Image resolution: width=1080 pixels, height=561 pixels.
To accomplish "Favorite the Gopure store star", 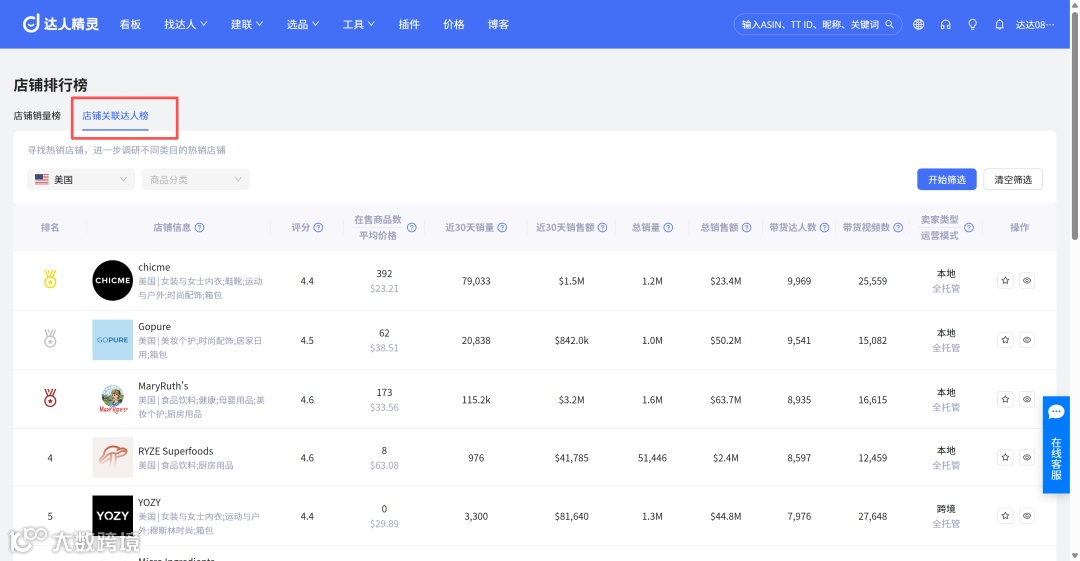I will pyautogui.click(x=1005, y=340).
